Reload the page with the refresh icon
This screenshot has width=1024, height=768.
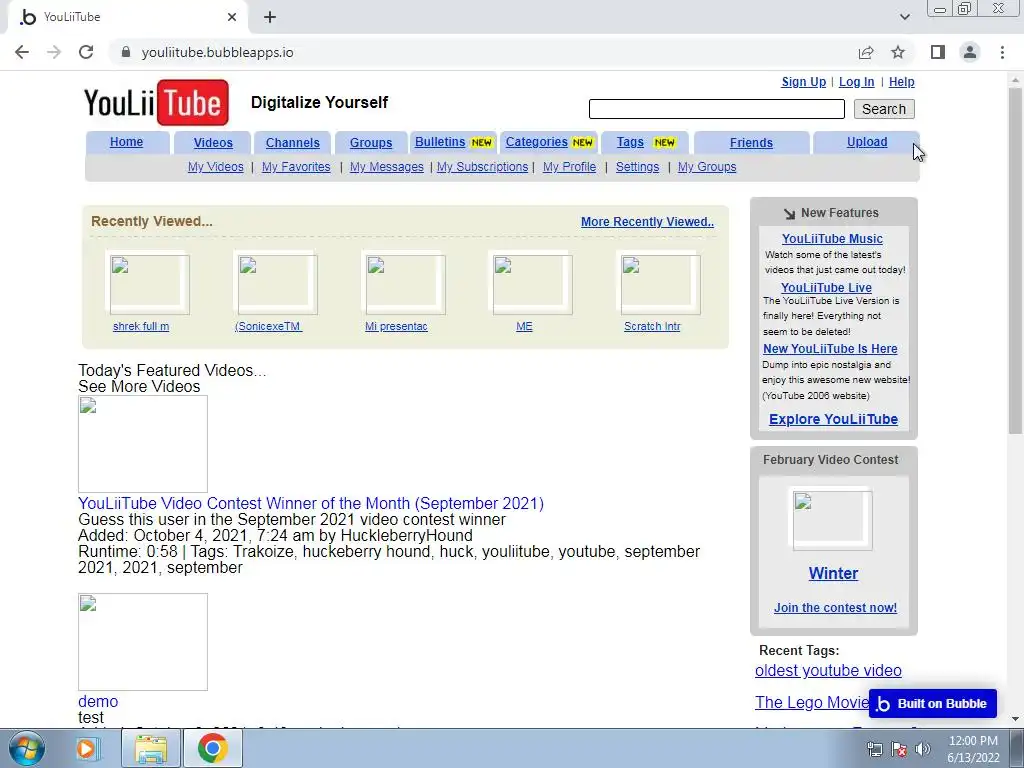point(86,52)
